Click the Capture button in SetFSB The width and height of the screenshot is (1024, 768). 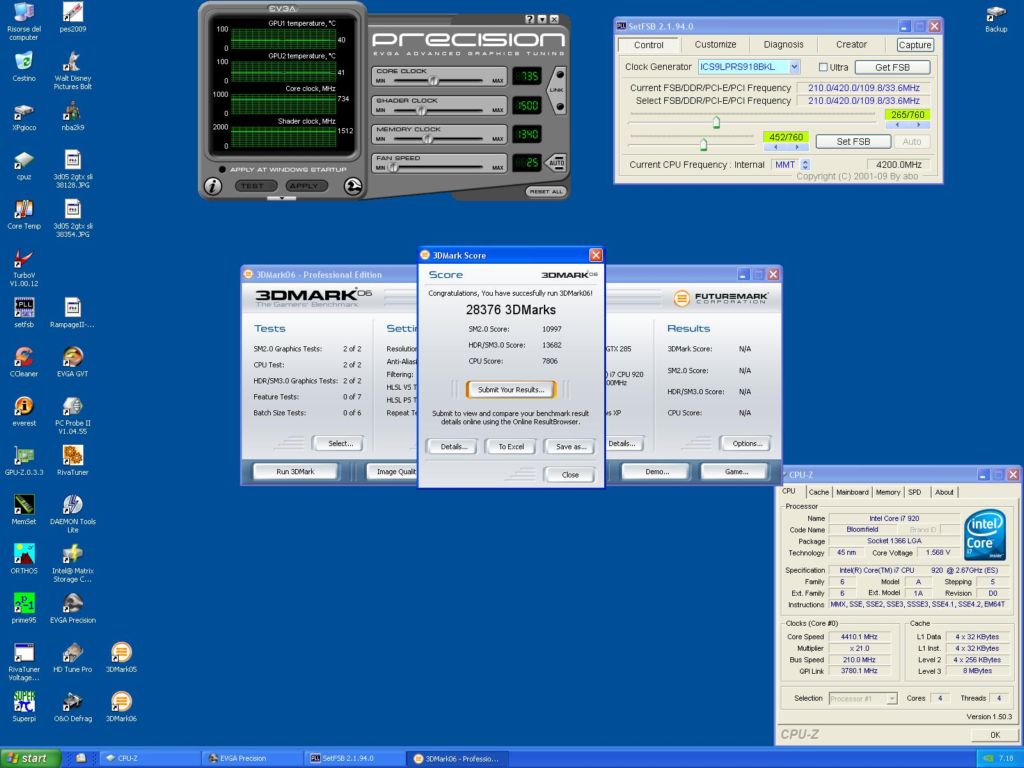pyautogui.click(x=914, y=45)
